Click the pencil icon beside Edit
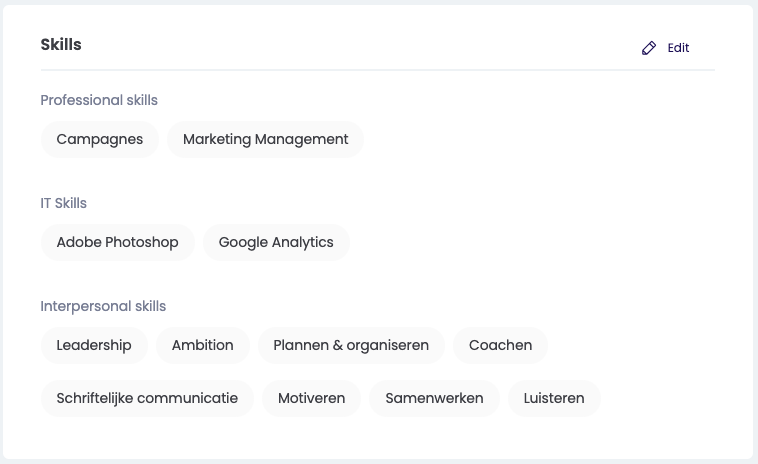The height and width of the screenshot is (464, 758). pyautogui.click(x=649, y=48)
